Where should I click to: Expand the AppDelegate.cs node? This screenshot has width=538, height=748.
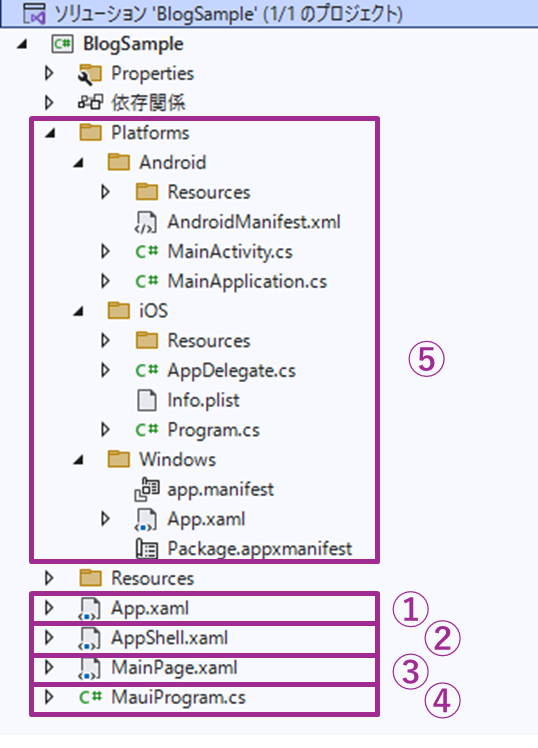pos(105,370)
